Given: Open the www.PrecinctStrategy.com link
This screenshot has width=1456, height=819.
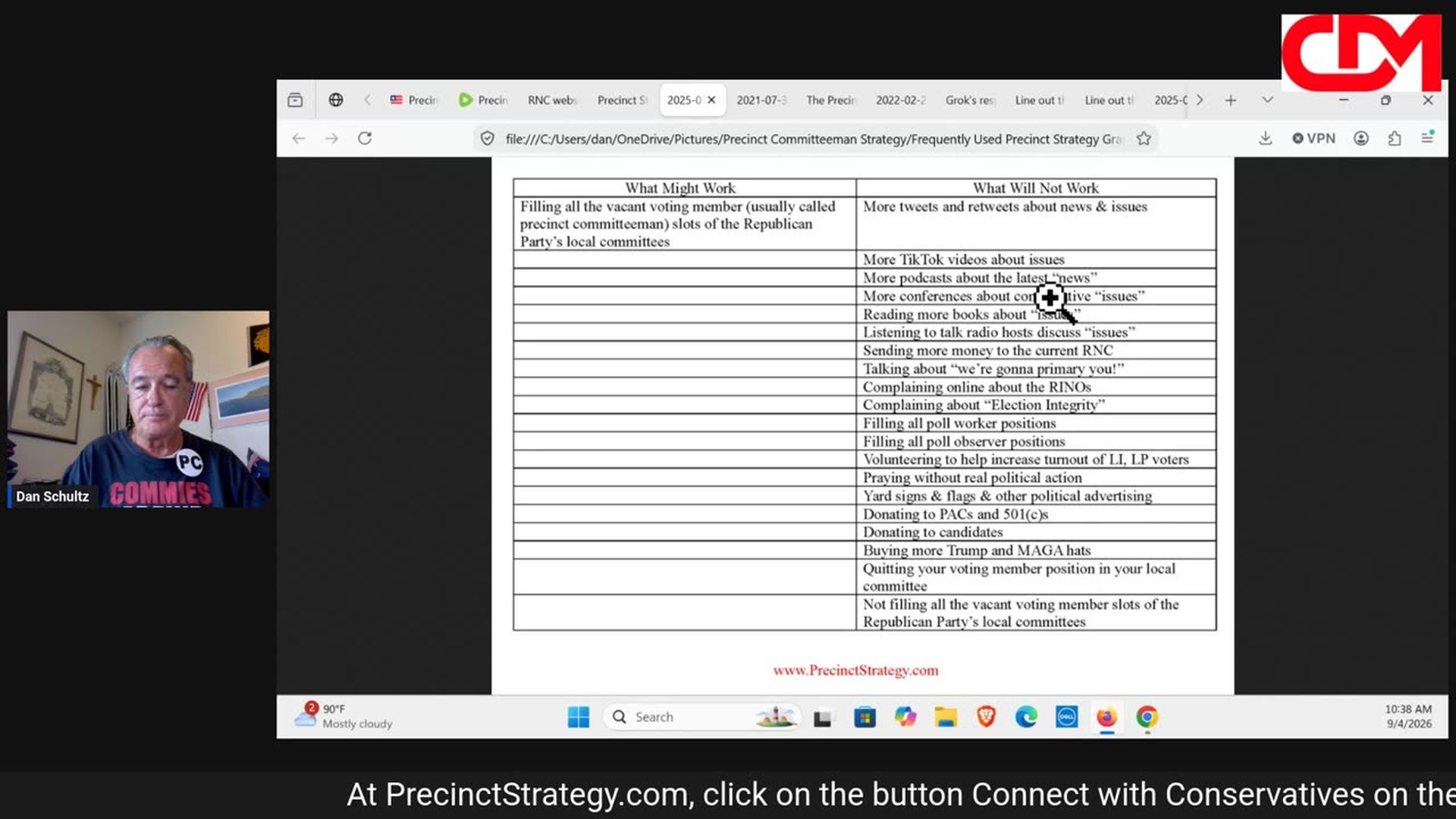Looking at the screenshot, I should (855, 670).
